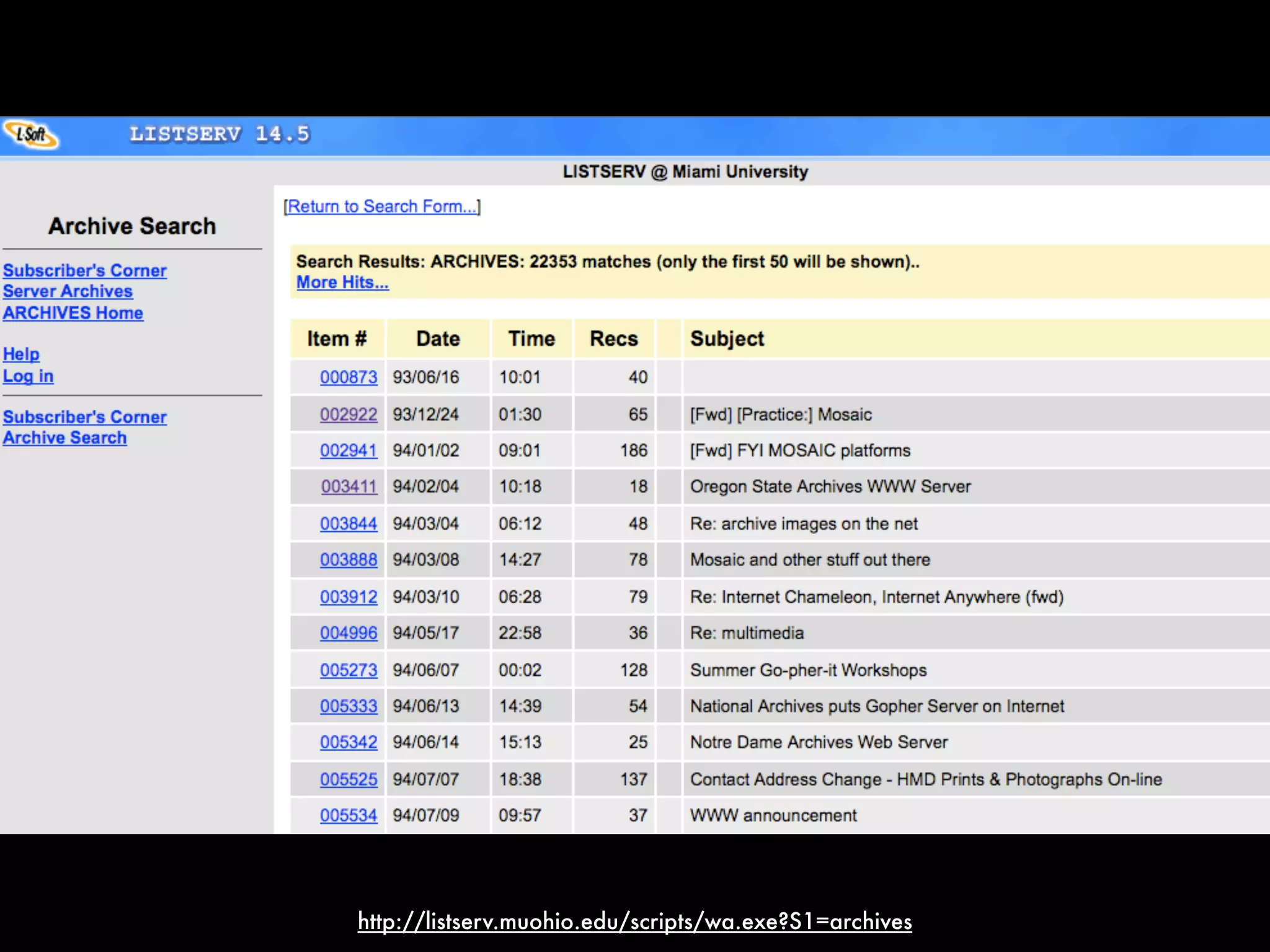
Task: Select subject 'Mosaic and other stuff out there'
Action: 810,560
